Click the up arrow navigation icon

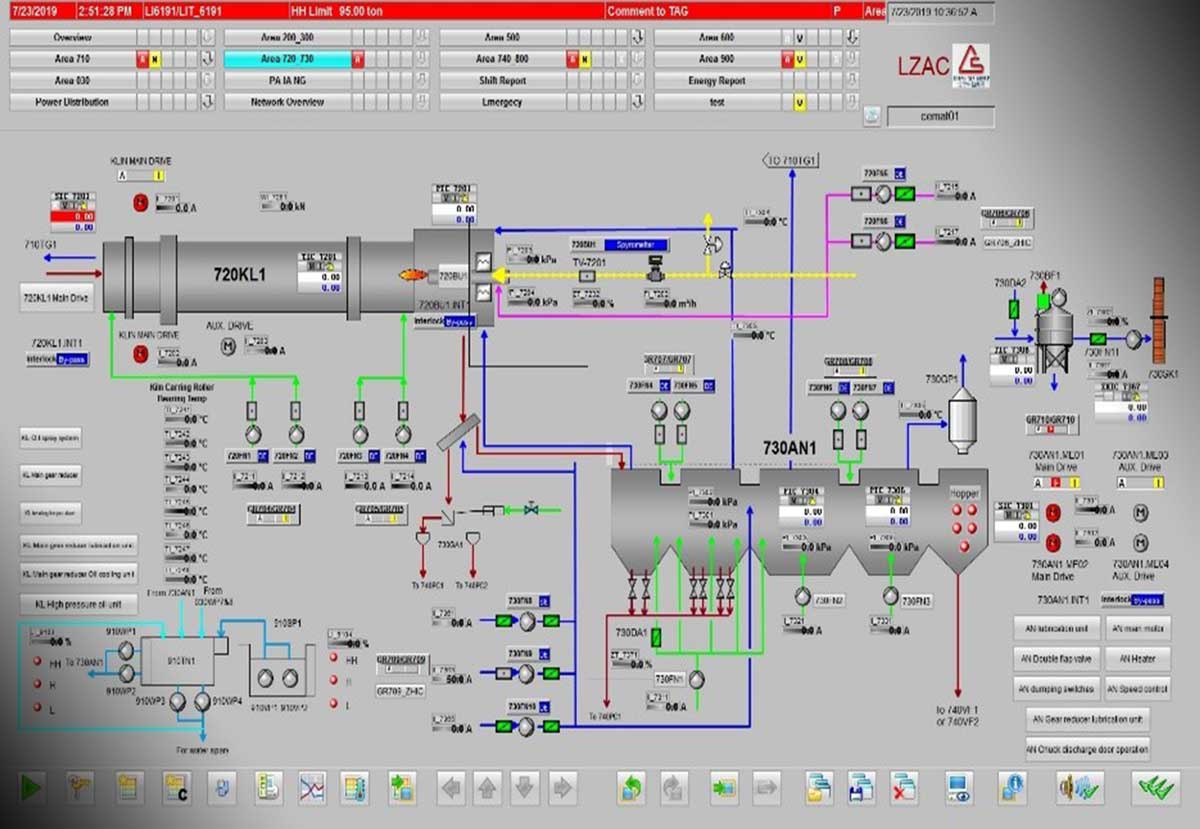tap(488, 788)
